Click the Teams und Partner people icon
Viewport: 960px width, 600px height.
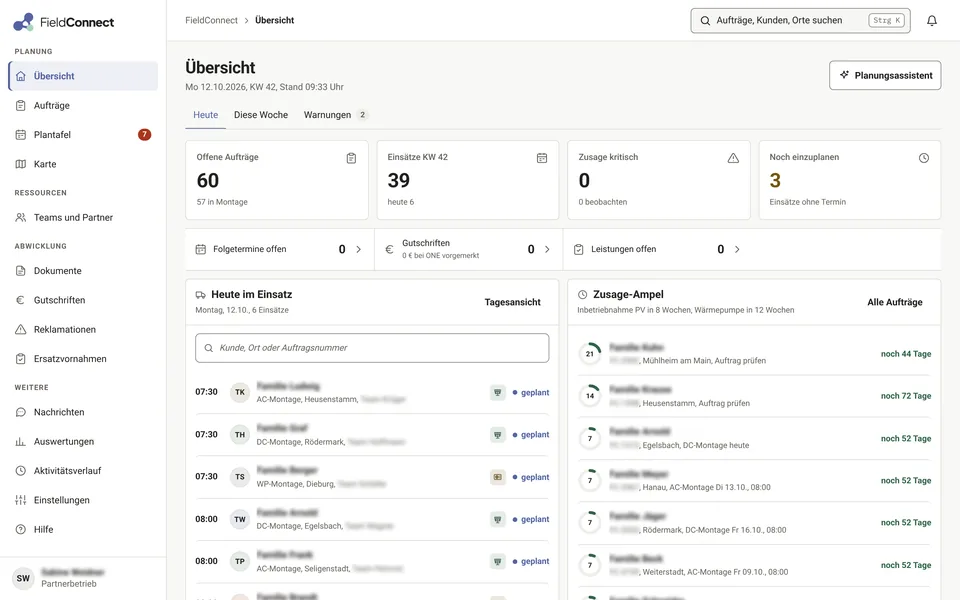click(21, 217)
